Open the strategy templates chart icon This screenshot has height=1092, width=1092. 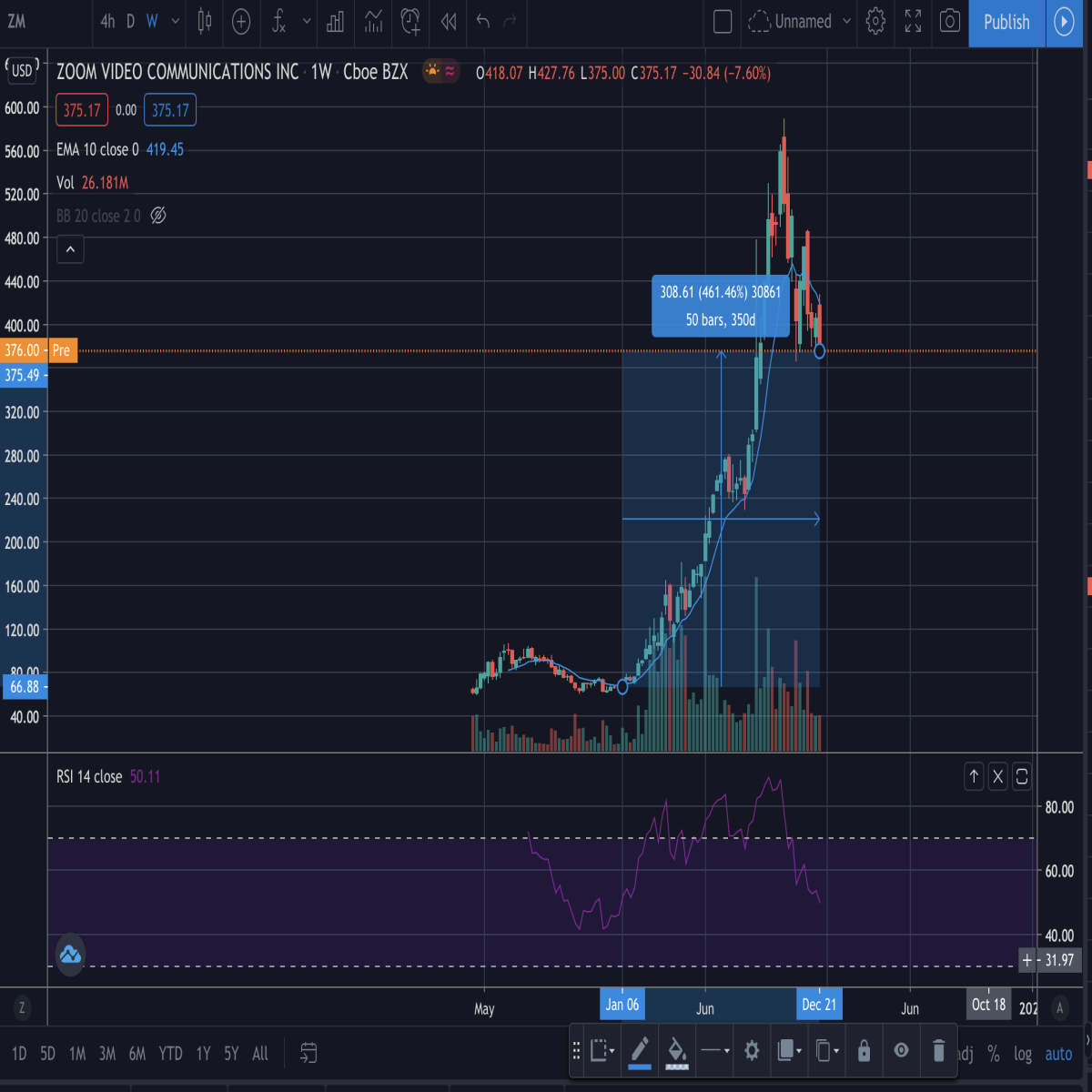click(x=373, y=22)
